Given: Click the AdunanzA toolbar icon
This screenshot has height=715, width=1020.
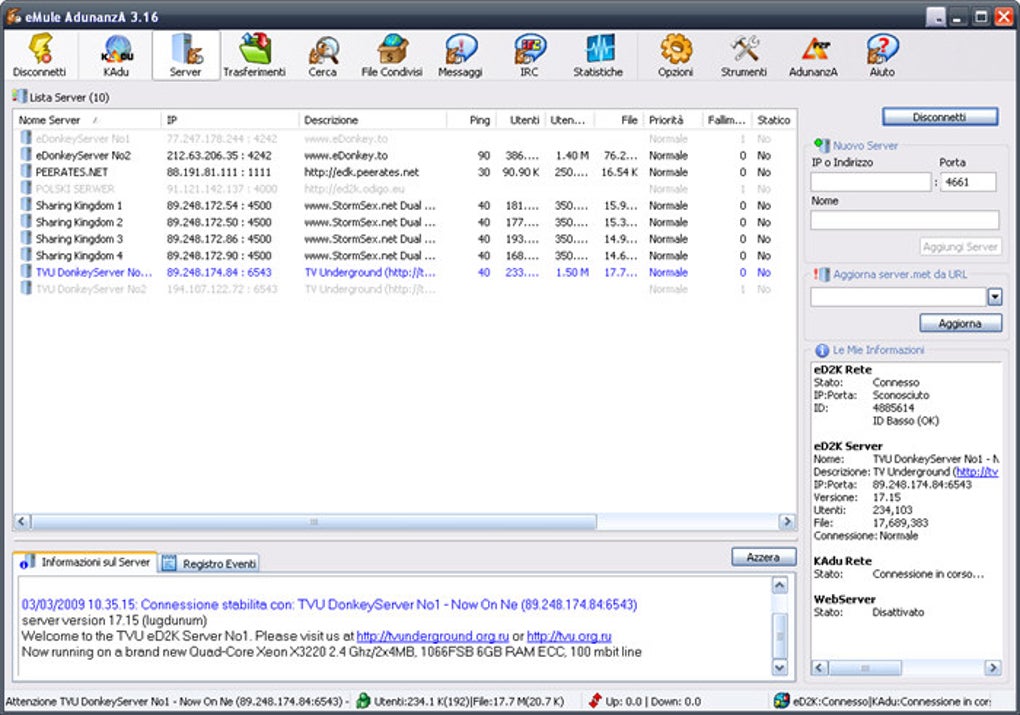Looking at the screenshot, I should [x=813, y=55].
